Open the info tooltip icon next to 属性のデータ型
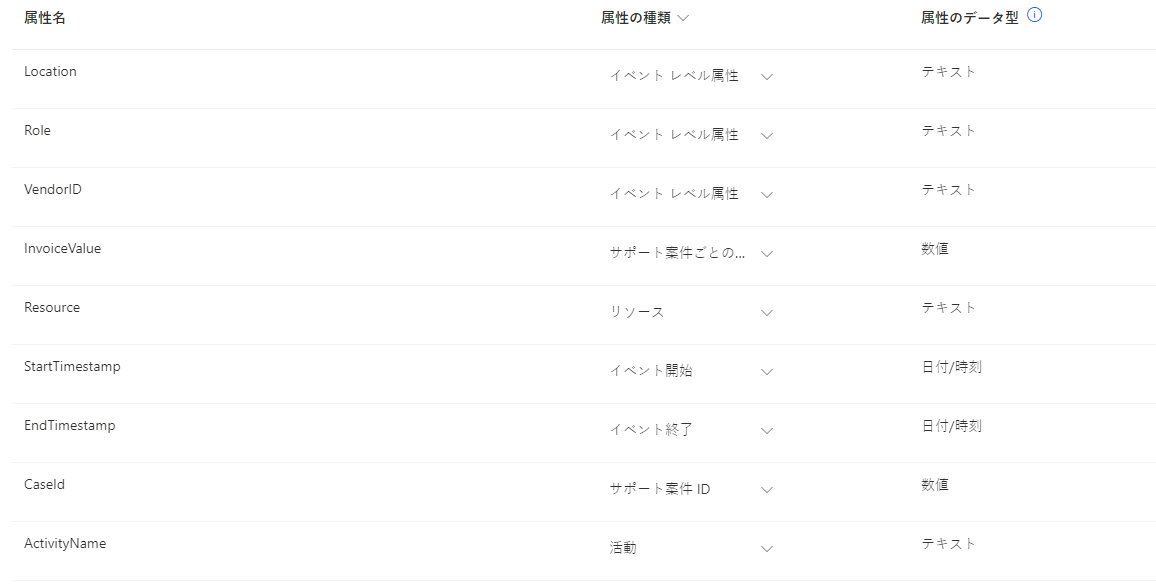The image size is (1156, 586). coord(1035,14)
